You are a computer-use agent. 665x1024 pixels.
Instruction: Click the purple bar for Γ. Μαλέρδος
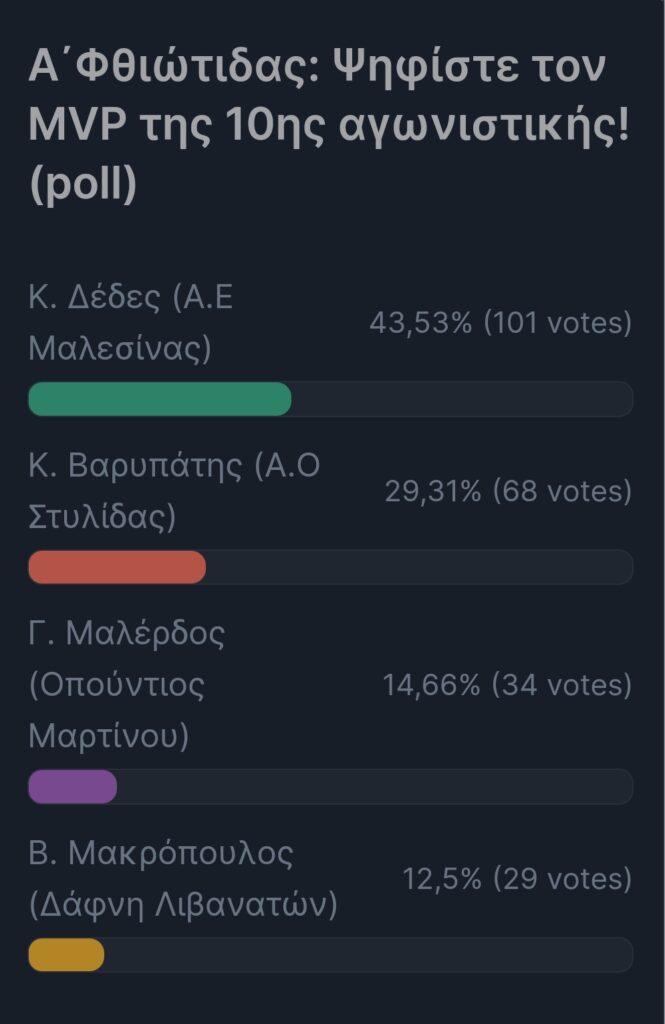point(73,787)
